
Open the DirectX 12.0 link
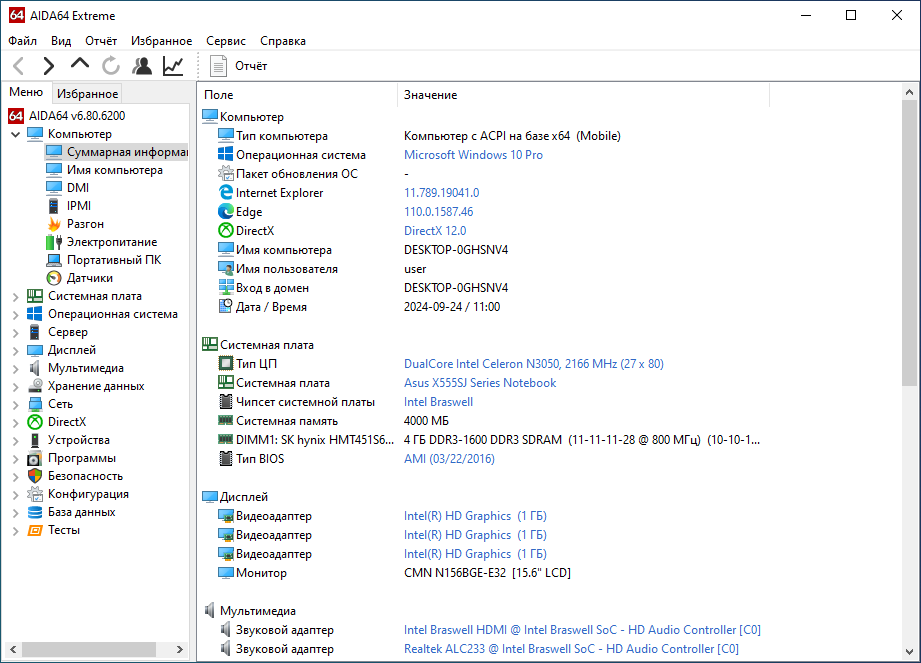pyautogui.click(x=435, y=231)
